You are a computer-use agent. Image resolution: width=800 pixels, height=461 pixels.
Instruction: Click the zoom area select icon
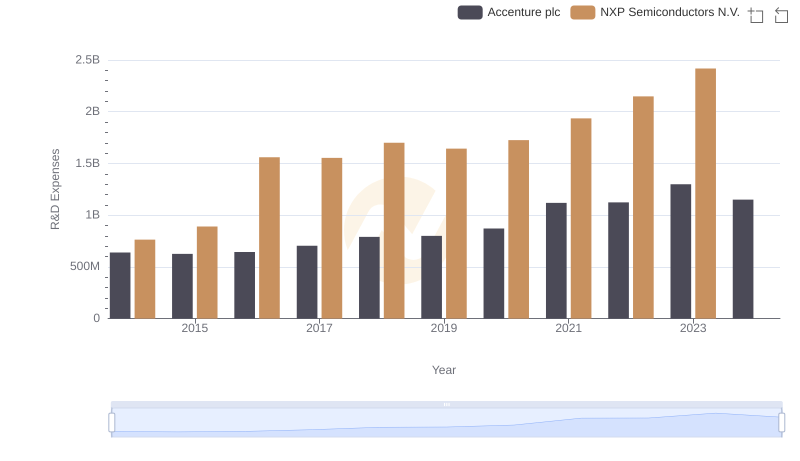pos(756,15)
